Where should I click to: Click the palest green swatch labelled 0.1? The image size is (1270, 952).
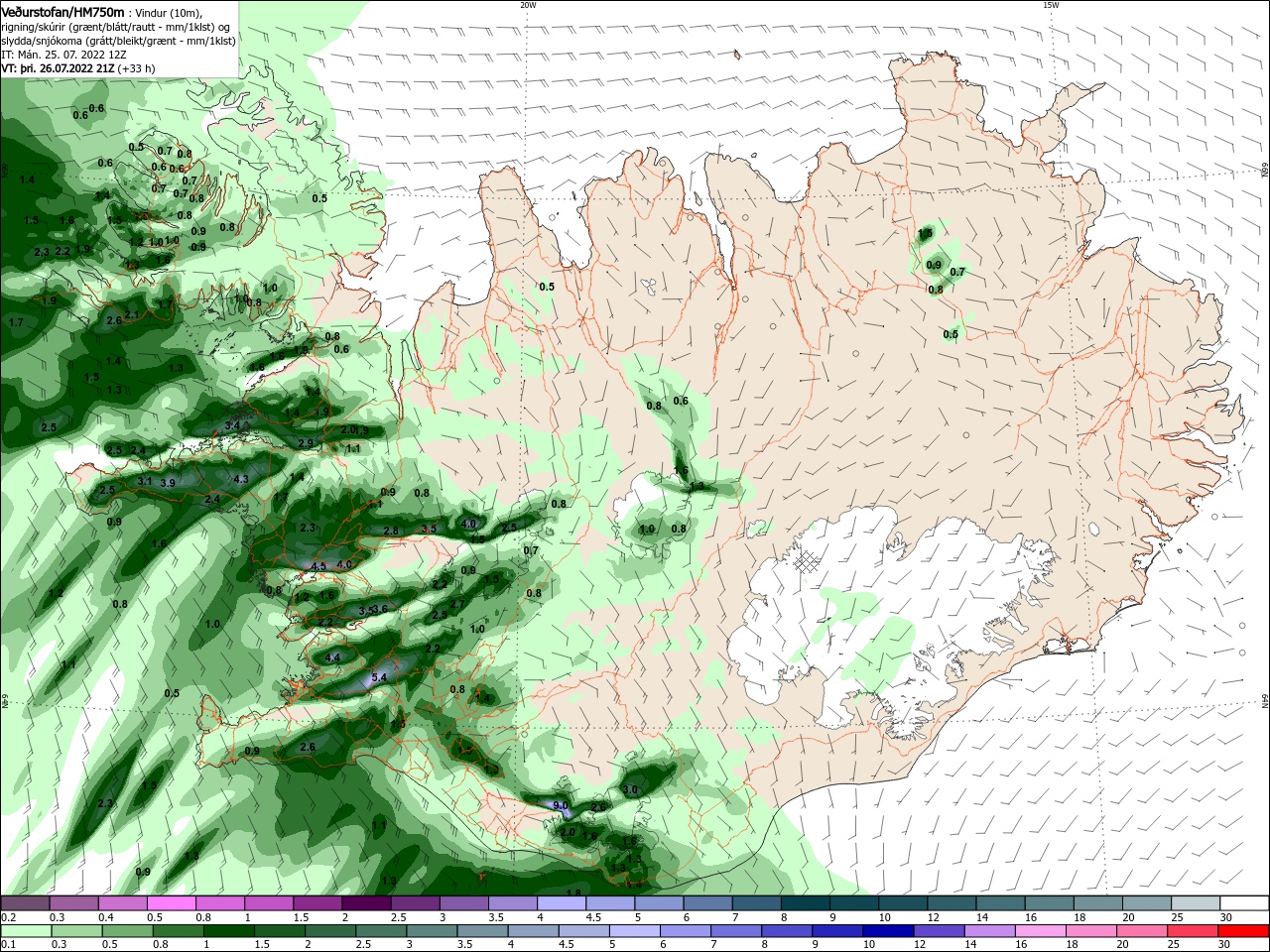tap(26, 931)
